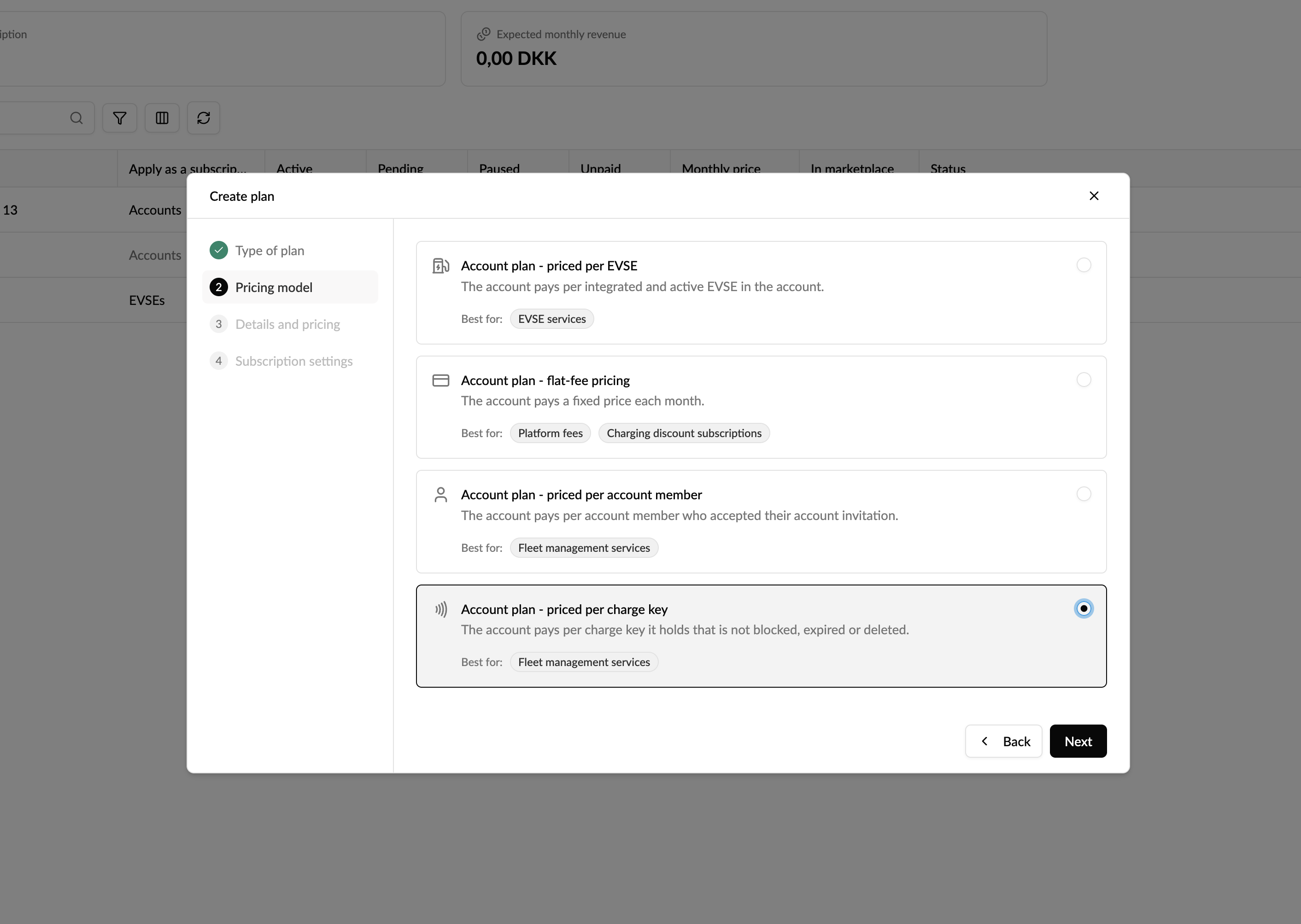This screenshot has height=924, width=1301.
Task: Open Details and pricing step
Action: pos(290,324)
